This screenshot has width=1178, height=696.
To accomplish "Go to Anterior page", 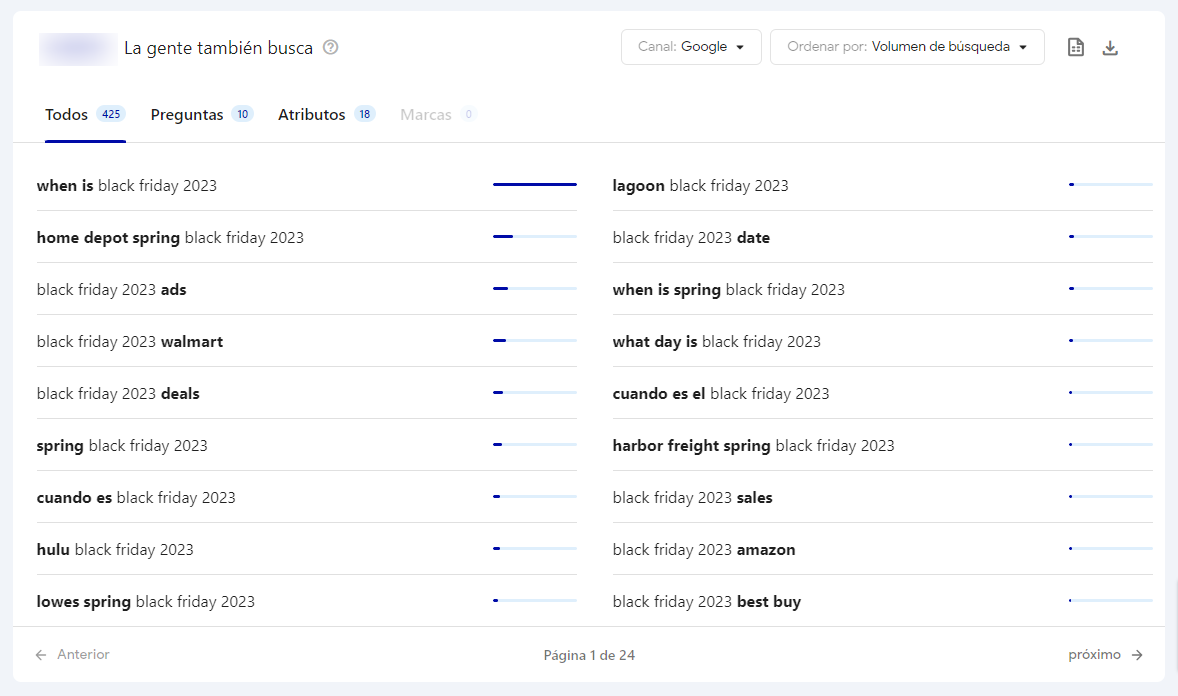I will (72, 655).
